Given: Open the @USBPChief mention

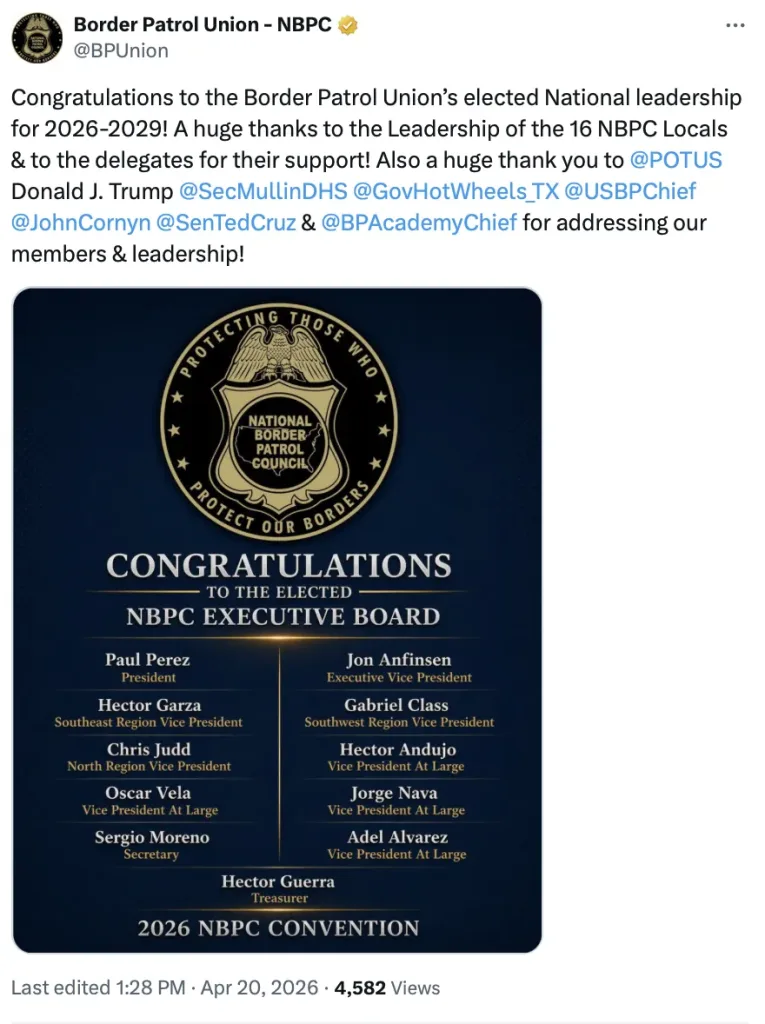Looking at the screenshot, I should [630, 191].
